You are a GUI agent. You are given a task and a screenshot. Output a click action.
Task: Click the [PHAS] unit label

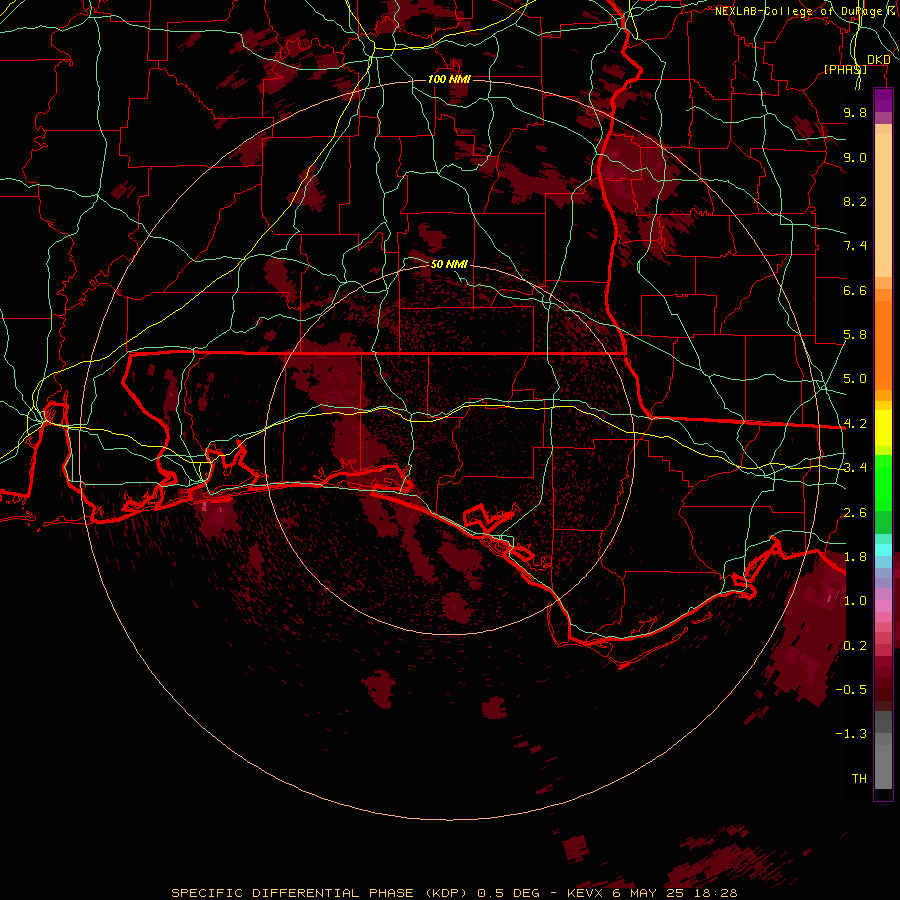coord(845,69)
